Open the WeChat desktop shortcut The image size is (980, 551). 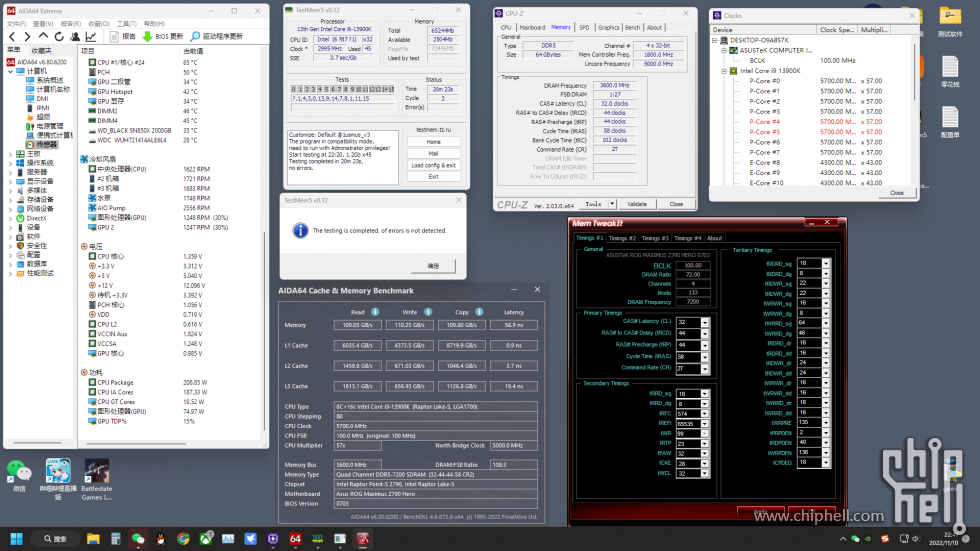pos(19,475)
